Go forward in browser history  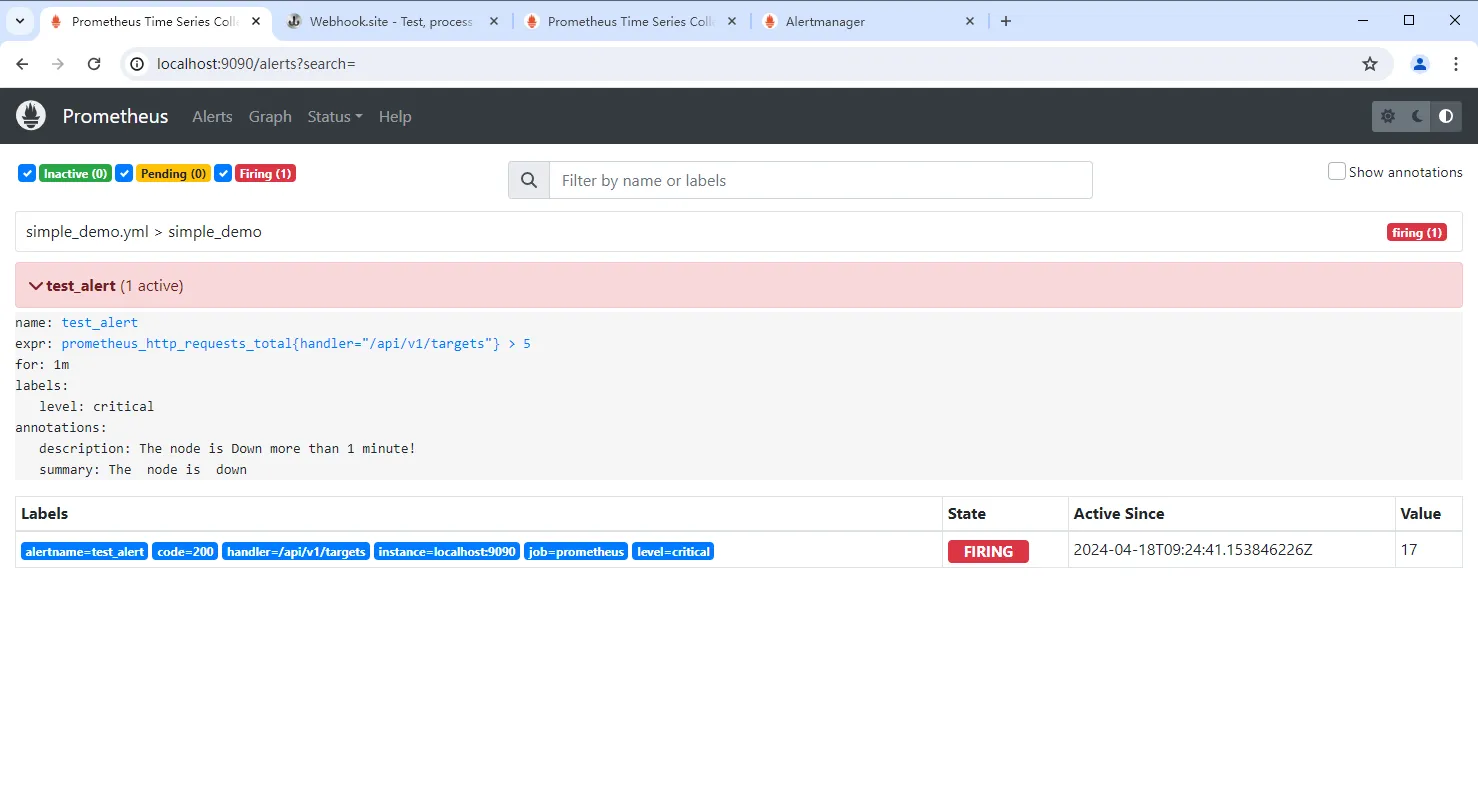click(x=58, y=64)
